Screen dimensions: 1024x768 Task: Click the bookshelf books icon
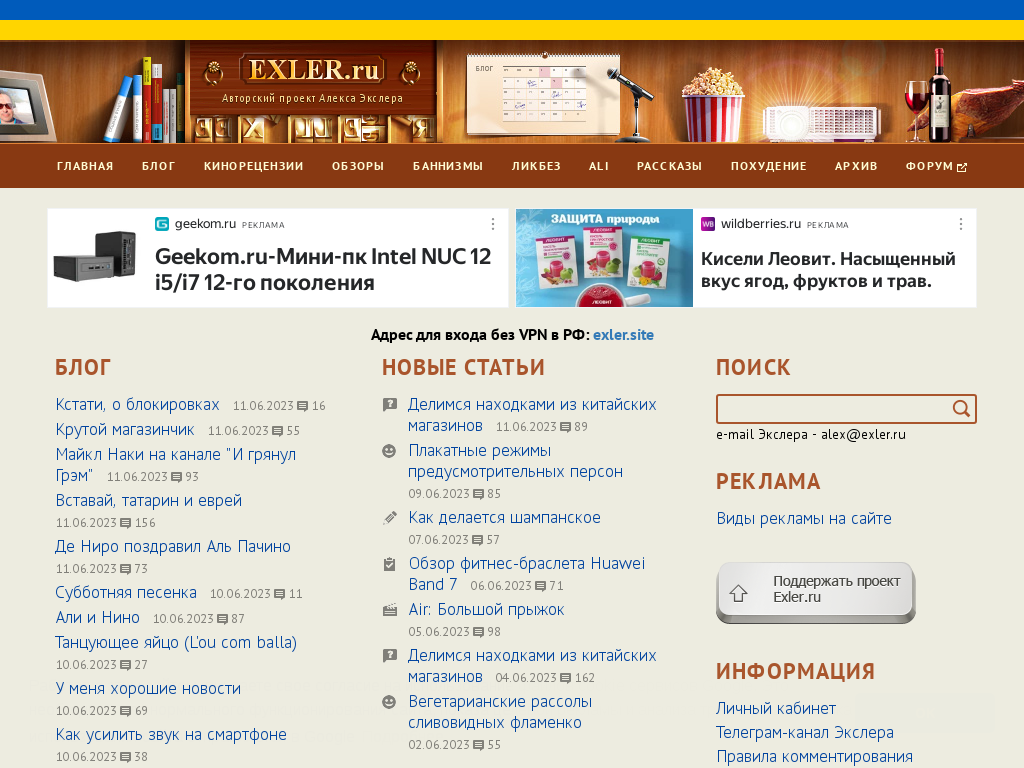coord(144,100)
